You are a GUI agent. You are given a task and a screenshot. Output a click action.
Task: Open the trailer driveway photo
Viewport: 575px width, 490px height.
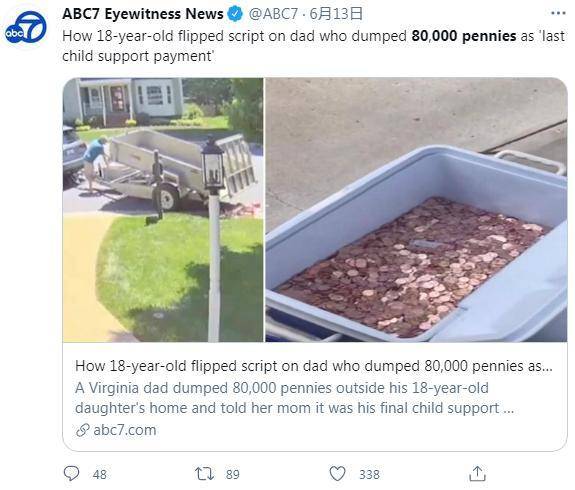pos(163,210)
